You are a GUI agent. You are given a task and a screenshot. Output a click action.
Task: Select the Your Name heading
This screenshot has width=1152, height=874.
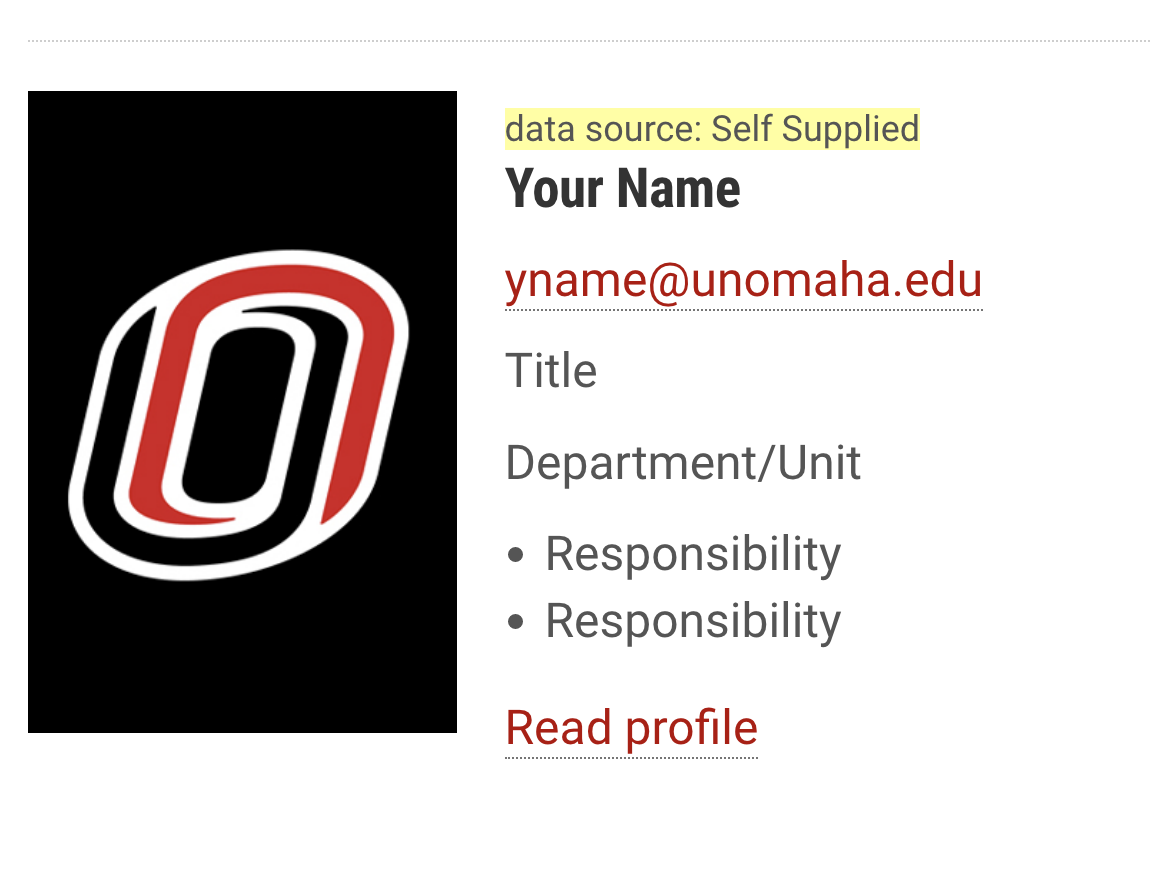[x=622, y=188]
